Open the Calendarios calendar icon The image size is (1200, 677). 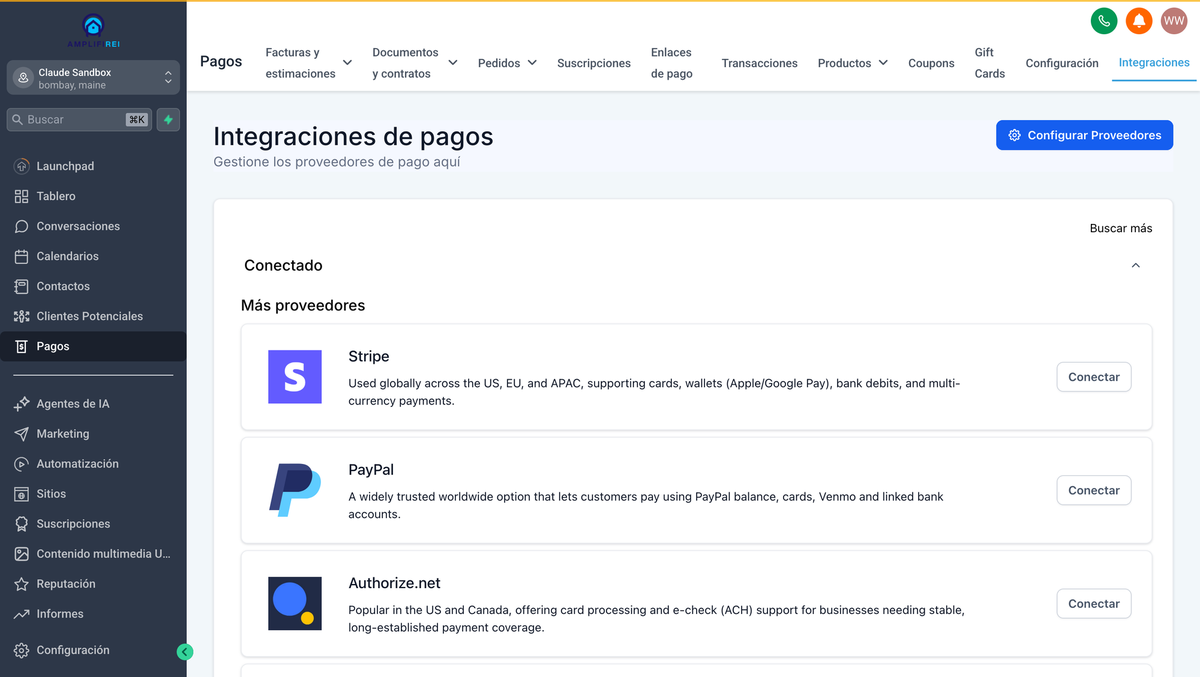pyautogui.click(x=22, y=256)
